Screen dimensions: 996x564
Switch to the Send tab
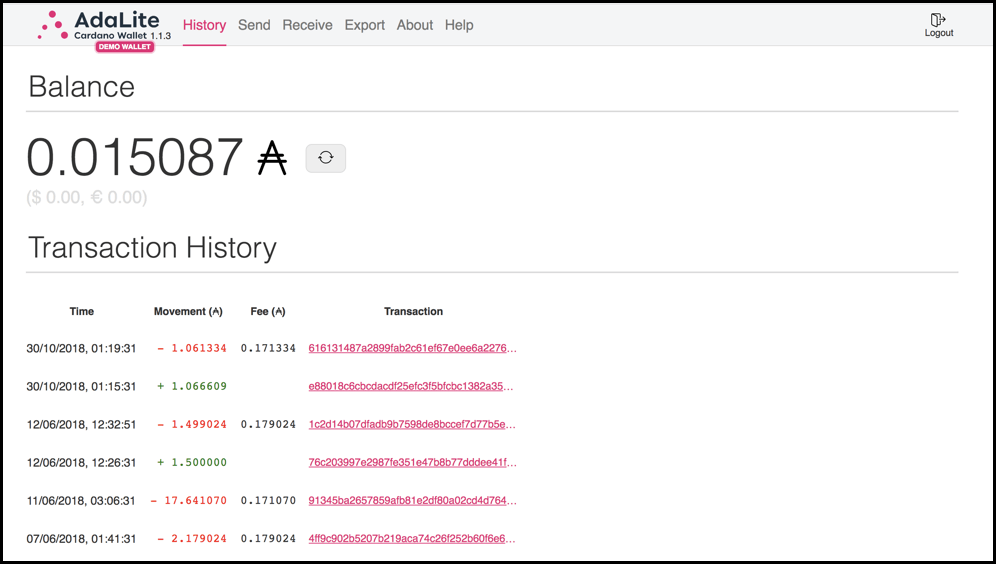pos(254,25)
